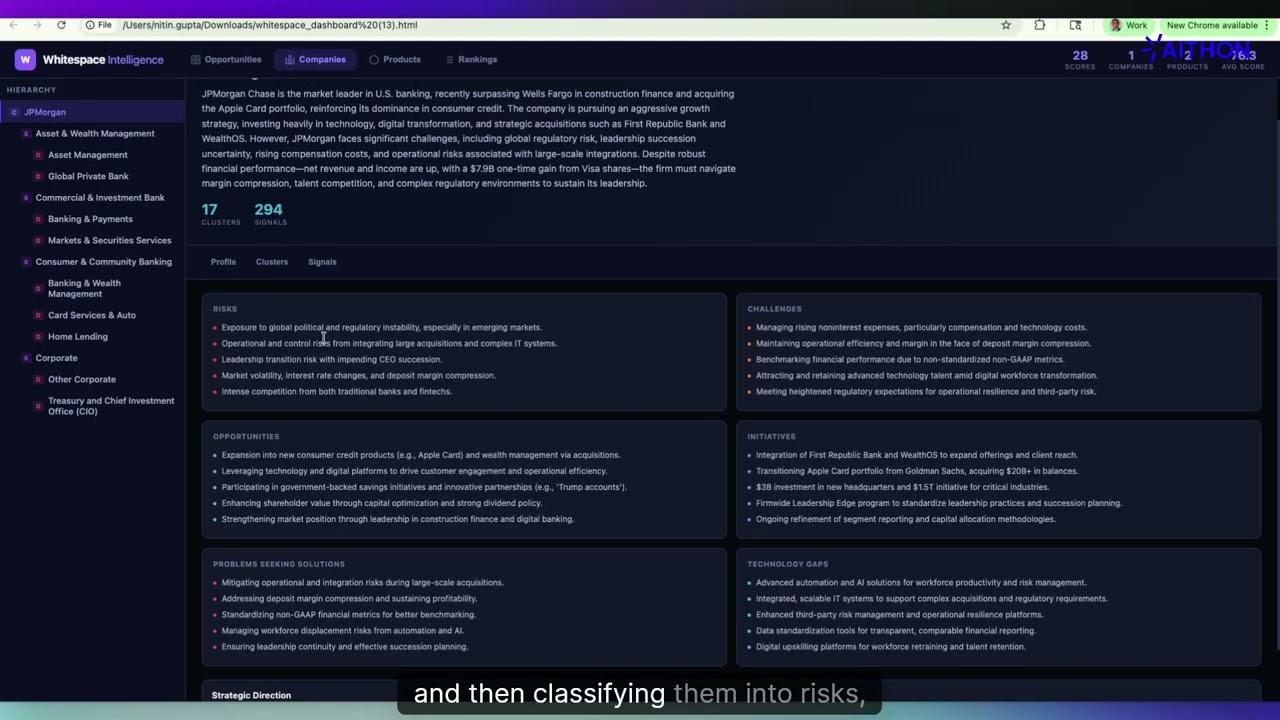Click D badge beside Global Private Bank
The width and height of the screenshot is (1280, 720).
point(38,176)
